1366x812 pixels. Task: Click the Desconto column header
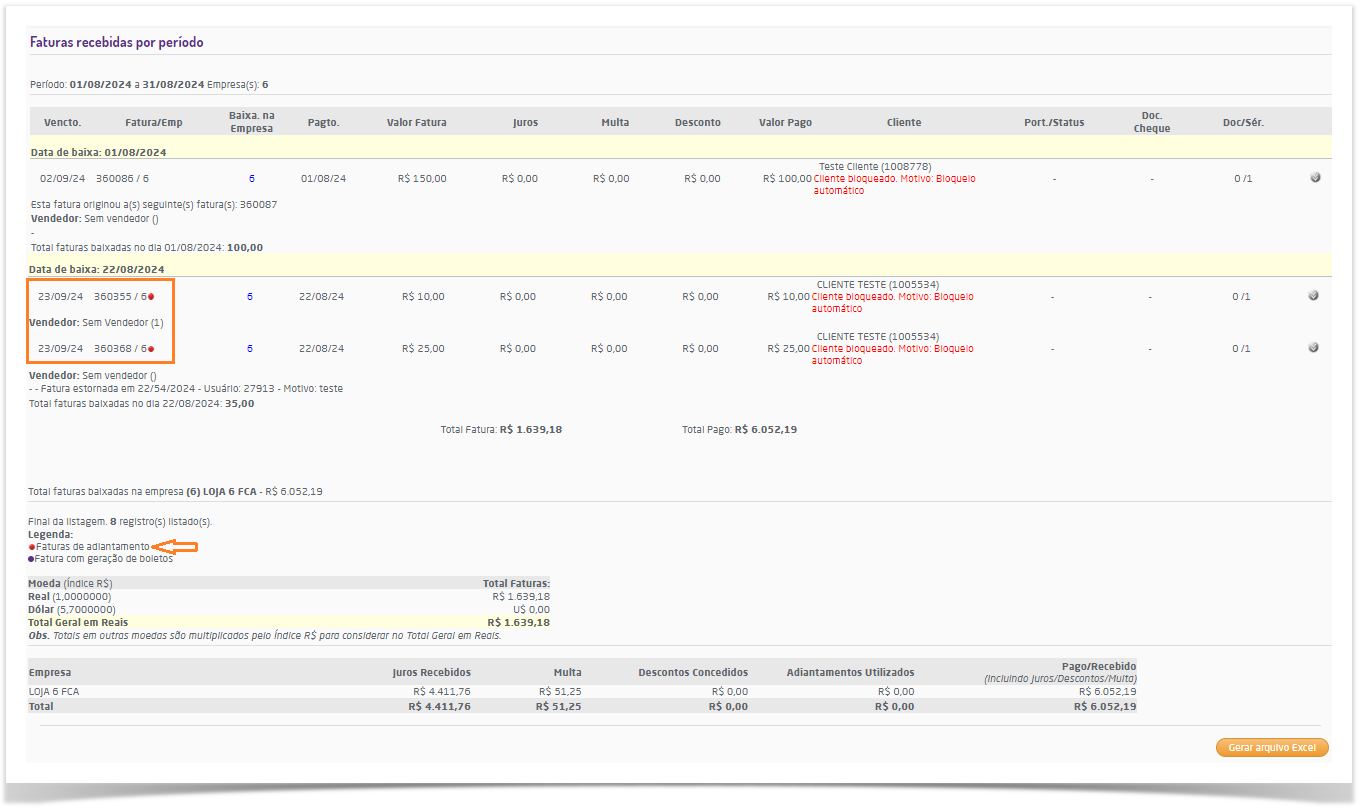[698, 123]
